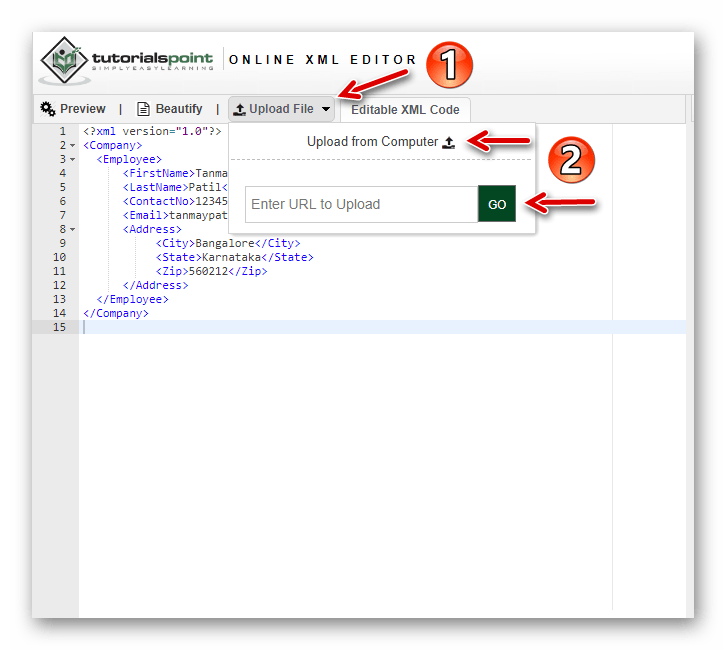Screen dimensions: 726x650
Task: Click the zip value 560212
Action: click(208, 271)
